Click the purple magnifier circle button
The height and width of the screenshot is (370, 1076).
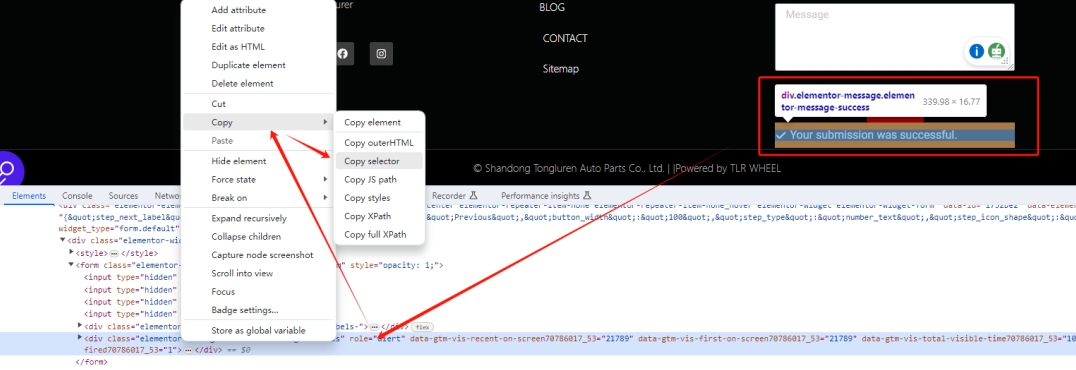point(8,170)
